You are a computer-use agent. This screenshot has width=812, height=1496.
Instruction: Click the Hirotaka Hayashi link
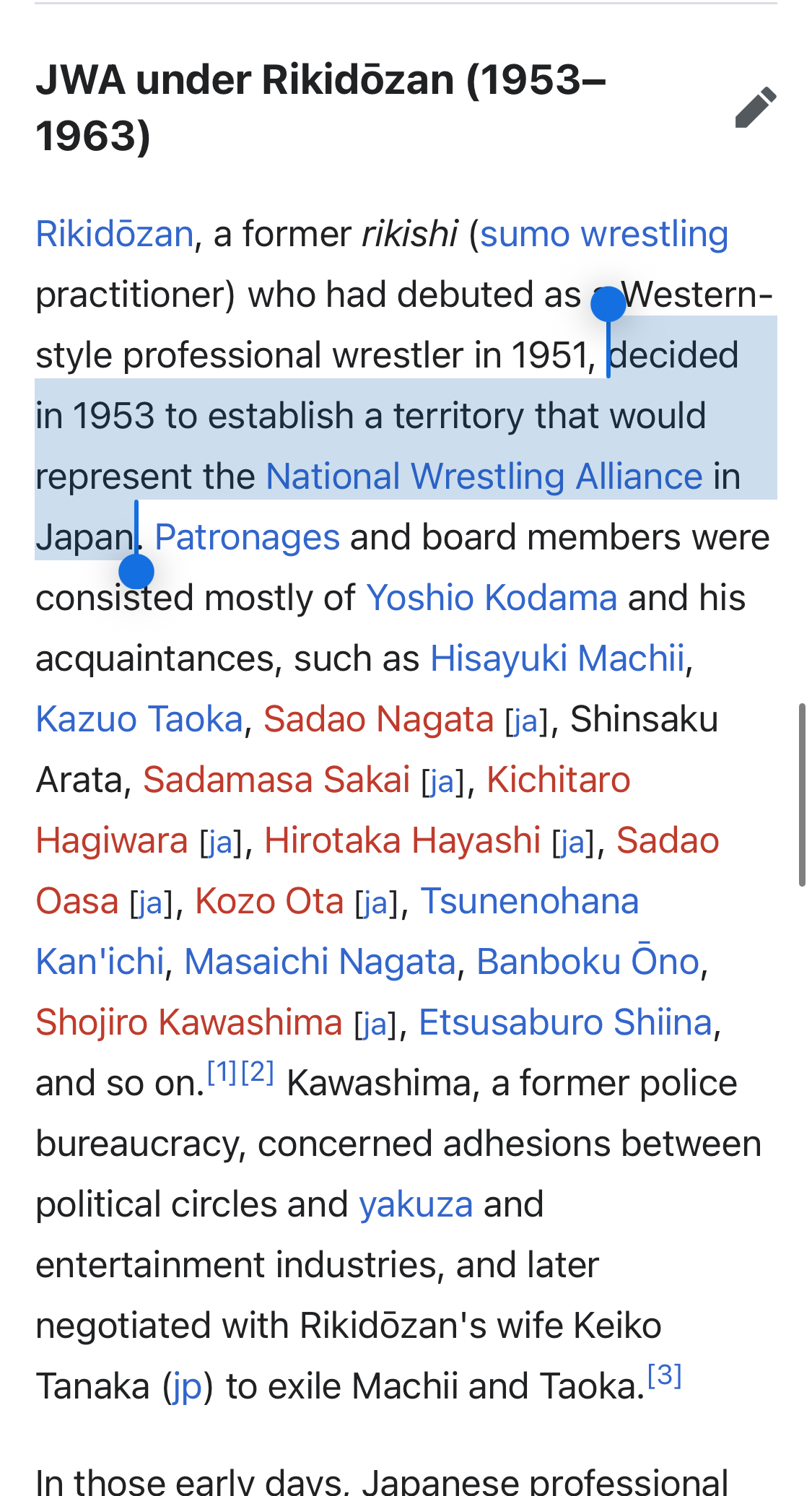(x=402, y=841)
